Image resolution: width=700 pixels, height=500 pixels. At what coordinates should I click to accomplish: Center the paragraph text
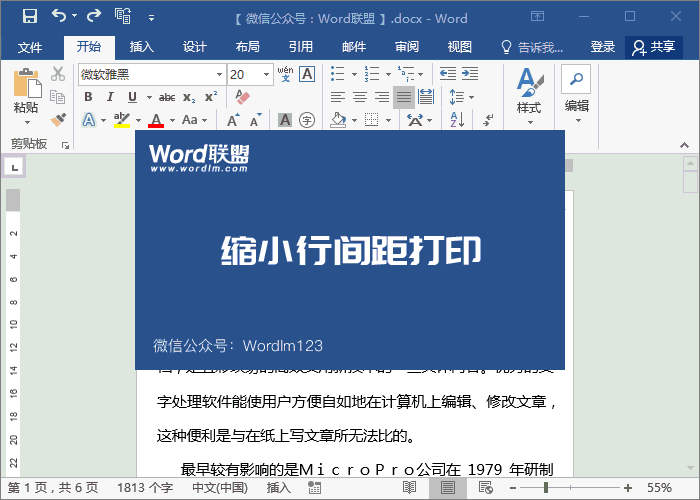[x=360, y=97]
